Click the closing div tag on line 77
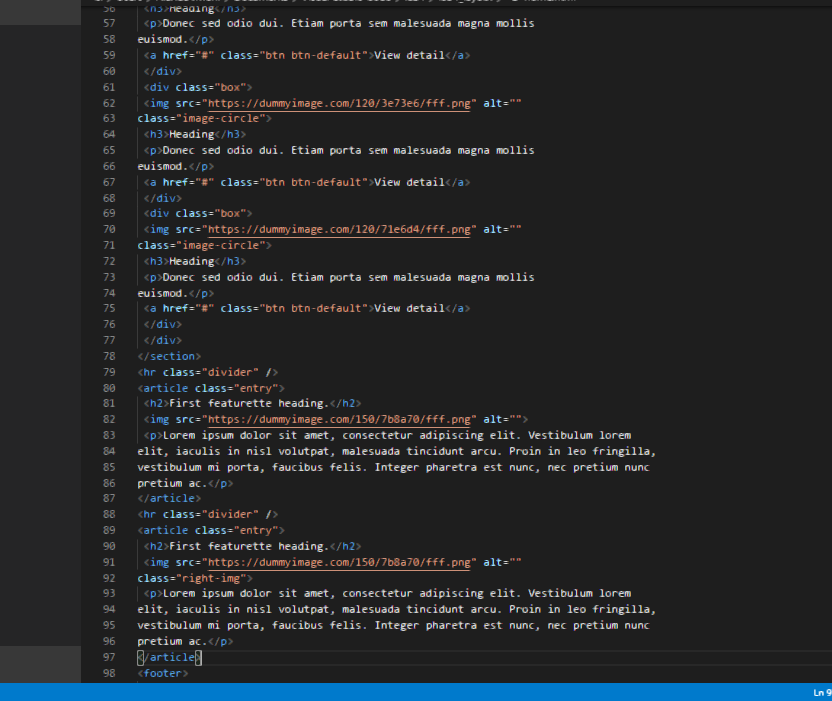Image resolution: width=832 pixels, height=701 pixels. click(x=163, y=340)
